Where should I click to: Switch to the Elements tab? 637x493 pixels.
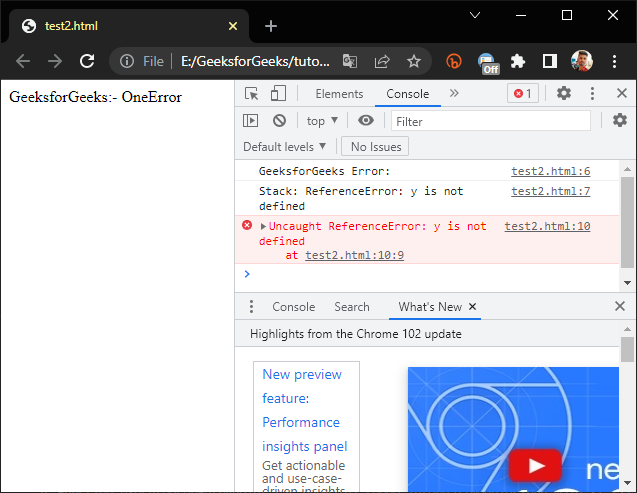[339, 94]
